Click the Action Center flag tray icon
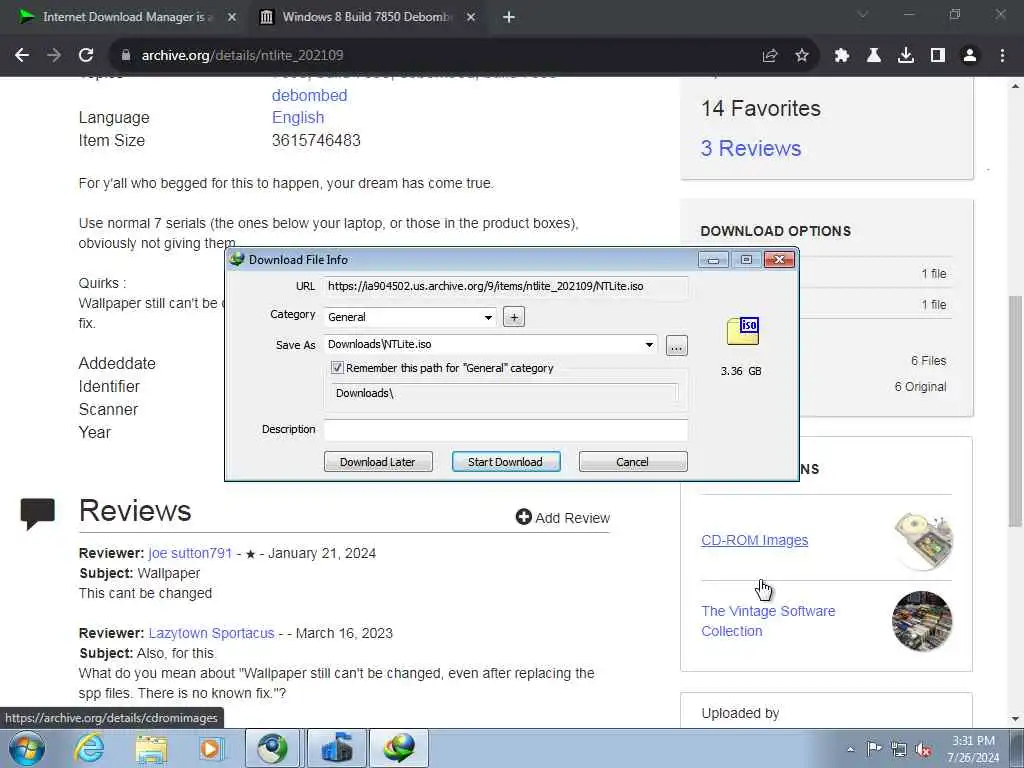The width and height of the screenshot is (1024, 768). (x=874, y=748)
